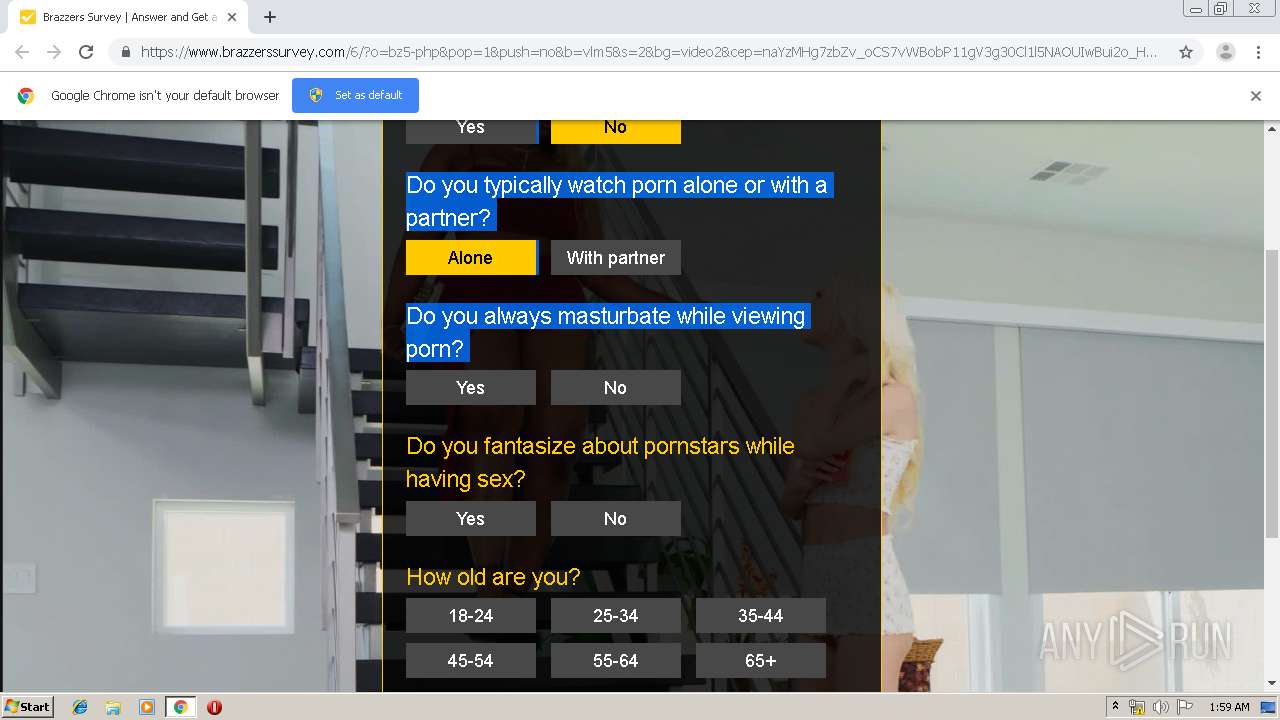Select With partner option

coord(615,257)
